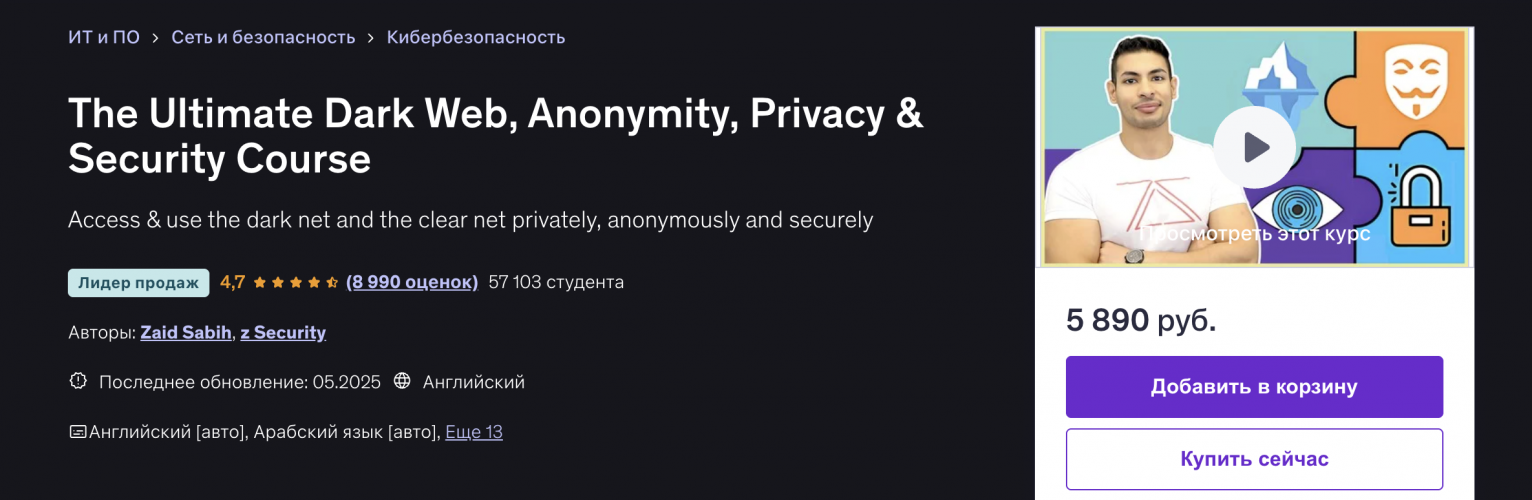The image size is (1532, 500).
Task: Open the 8 990 оценок ratings link
Action: click(412, 282)
